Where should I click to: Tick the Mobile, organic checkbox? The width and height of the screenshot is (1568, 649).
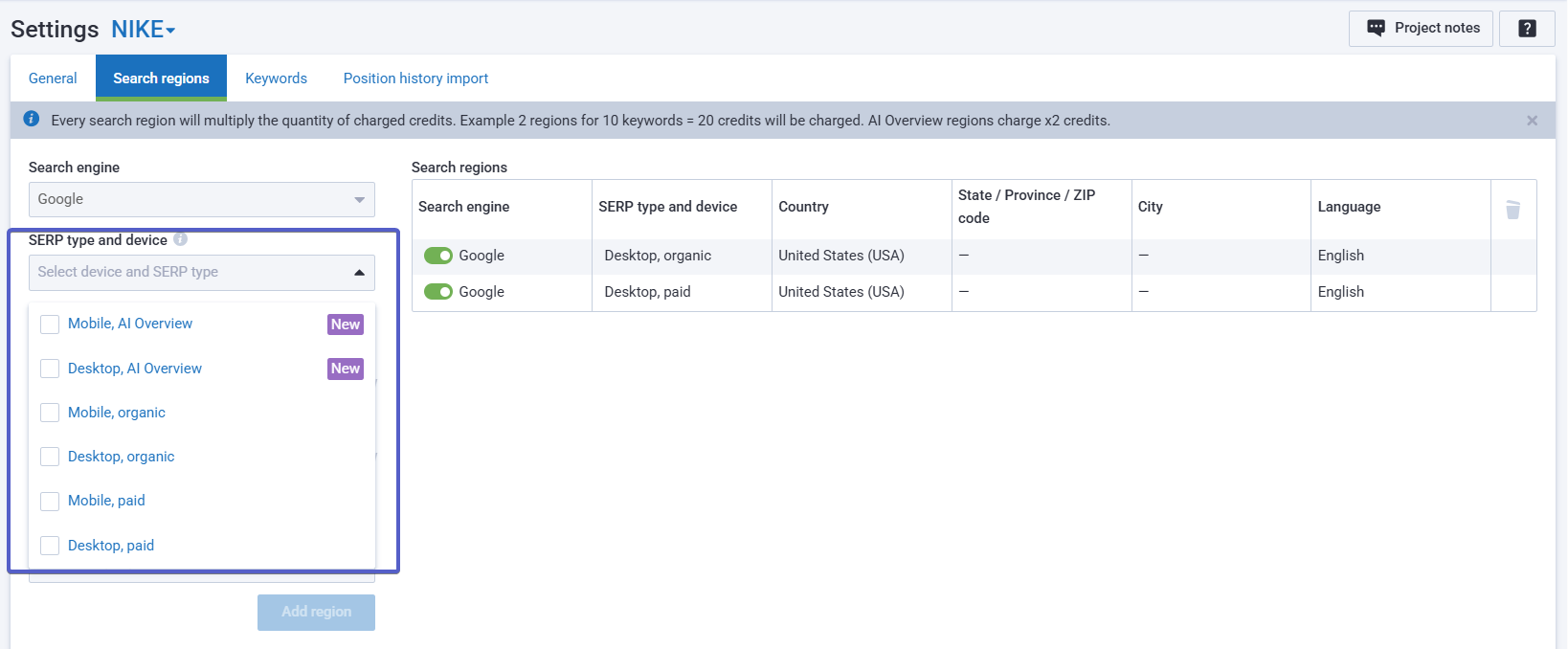[x=50, y=413]
